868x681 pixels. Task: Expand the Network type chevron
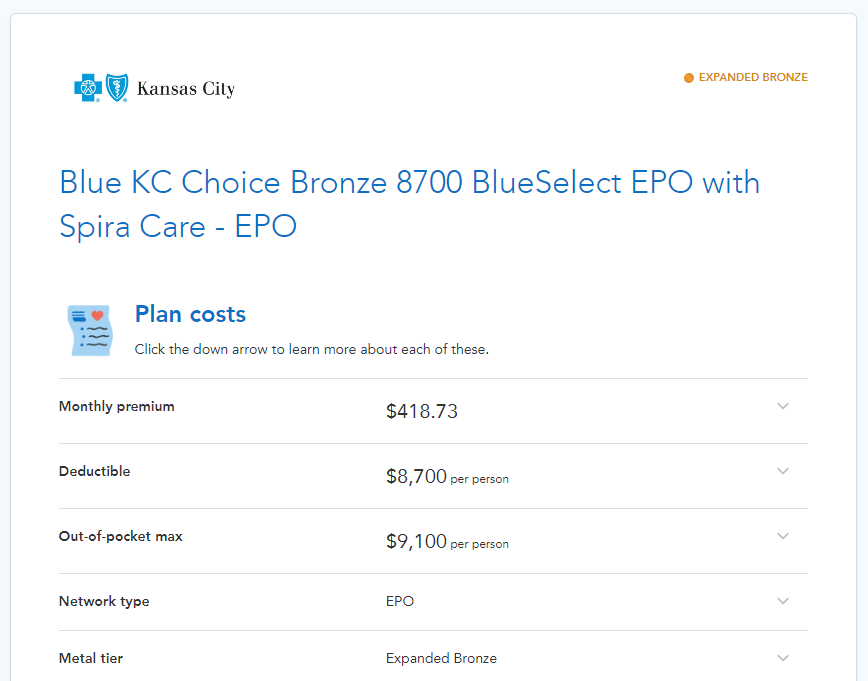(783, 601)
